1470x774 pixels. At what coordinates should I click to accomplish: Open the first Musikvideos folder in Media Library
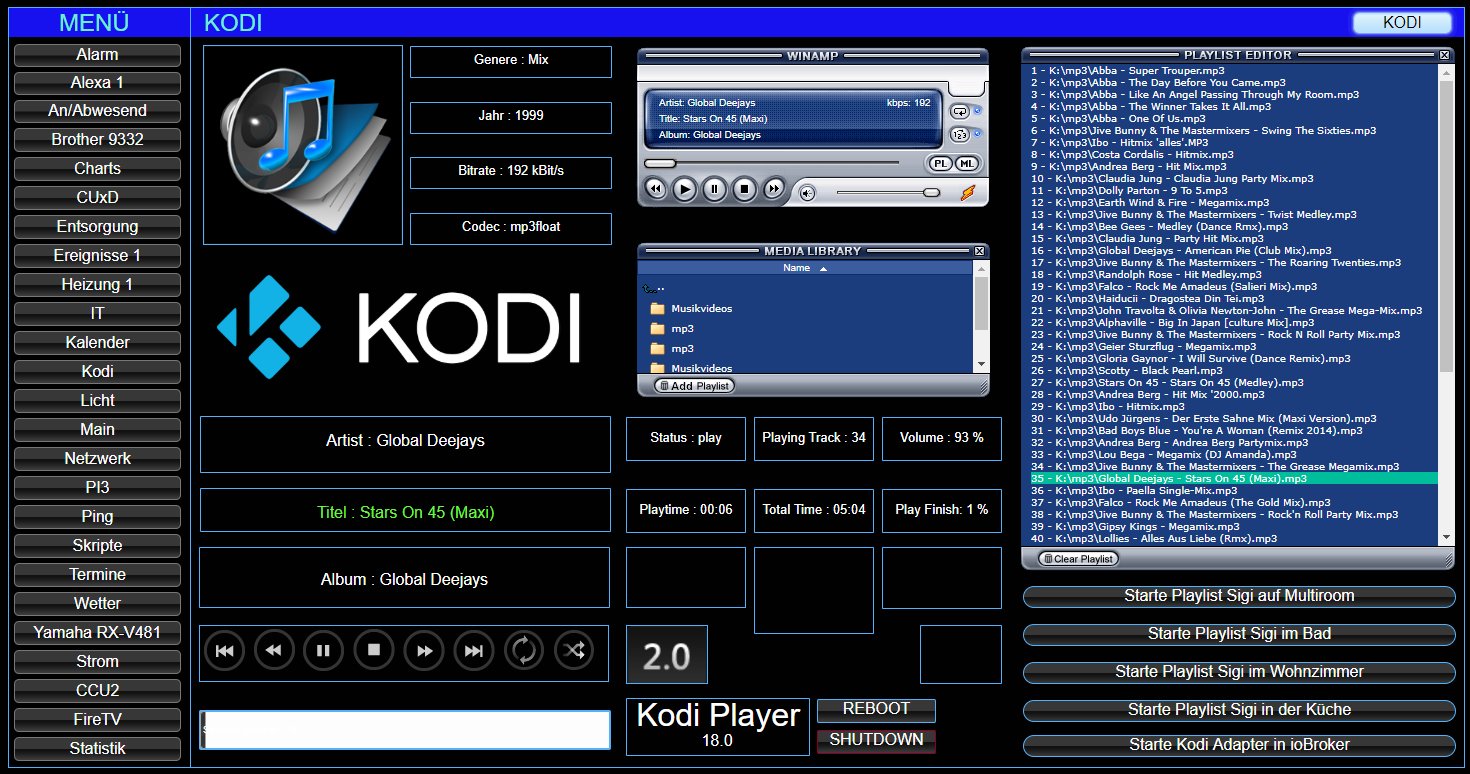(x=691, y=308)
